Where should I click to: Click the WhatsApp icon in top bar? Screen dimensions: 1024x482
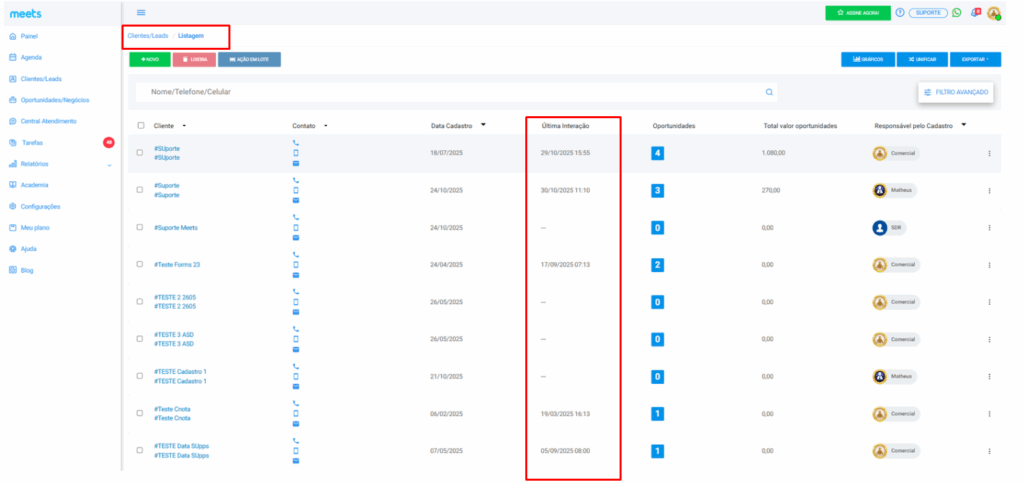[956, 13]
